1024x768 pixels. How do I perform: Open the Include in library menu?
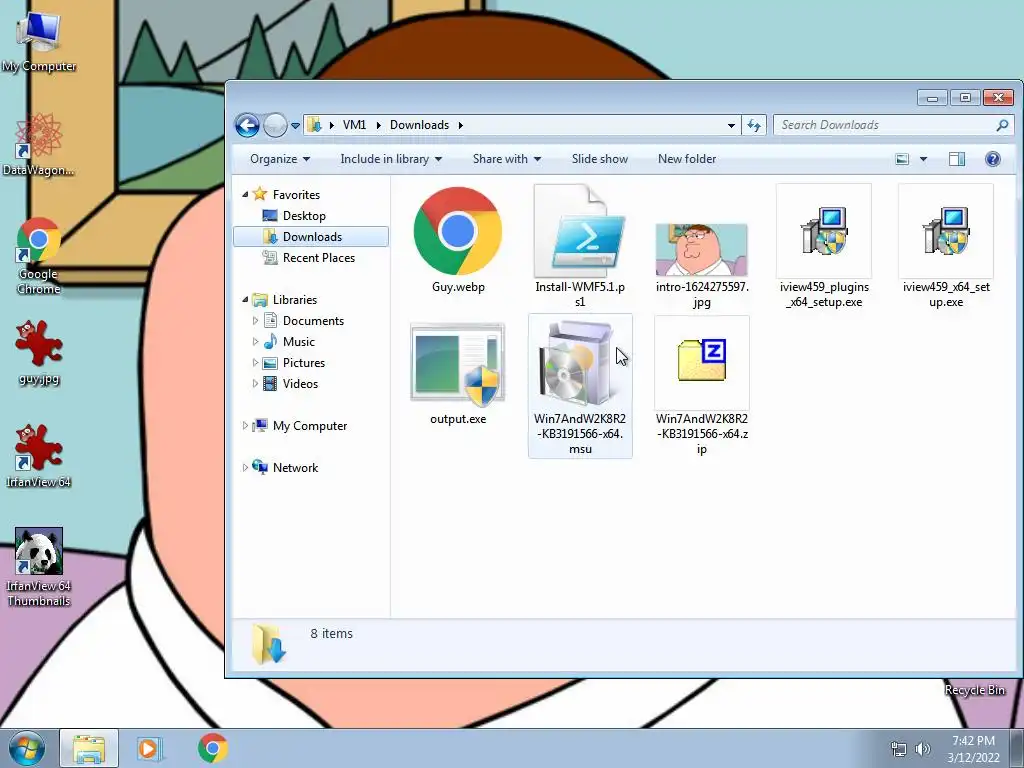(x=391, y=159)
